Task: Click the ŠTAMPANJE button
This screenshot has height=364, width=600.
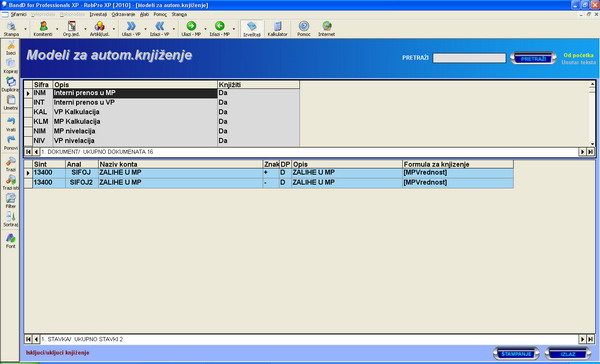Action: coord(516,354)
